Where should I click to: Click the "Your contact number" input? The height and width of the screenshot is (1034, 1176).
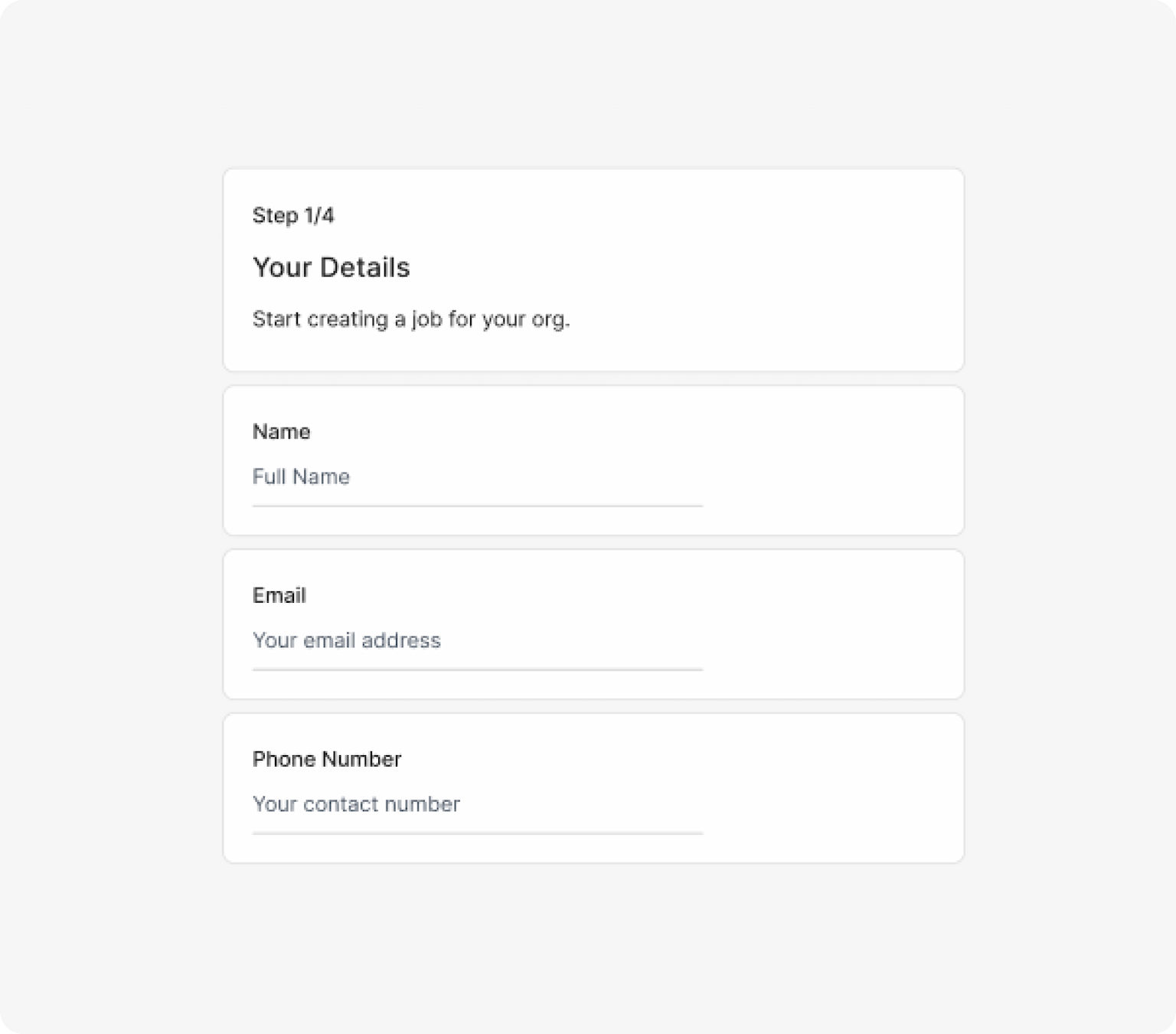click(x=476, y=804)
